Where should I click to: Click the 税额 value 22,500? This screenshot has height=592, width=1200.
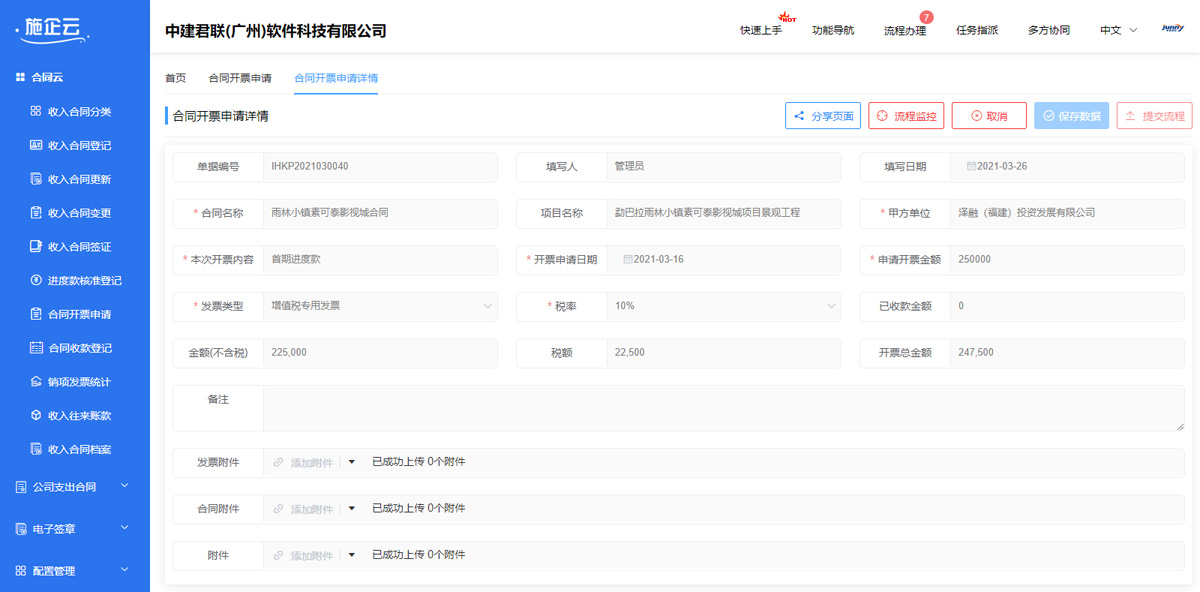[x=630, y=352]
